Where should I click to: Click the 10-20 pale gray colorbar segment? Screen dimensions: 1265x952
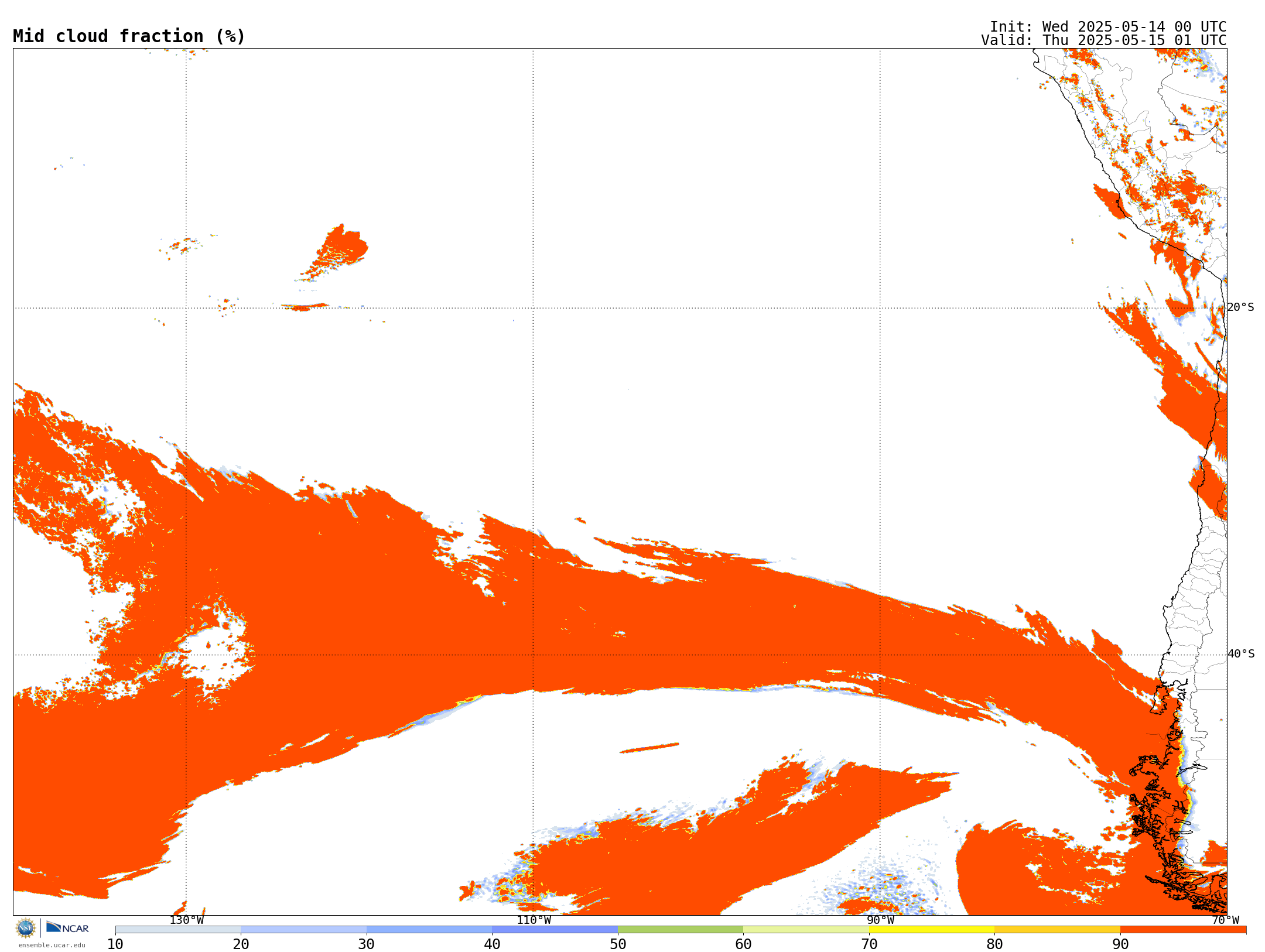(x=178, y=930)
